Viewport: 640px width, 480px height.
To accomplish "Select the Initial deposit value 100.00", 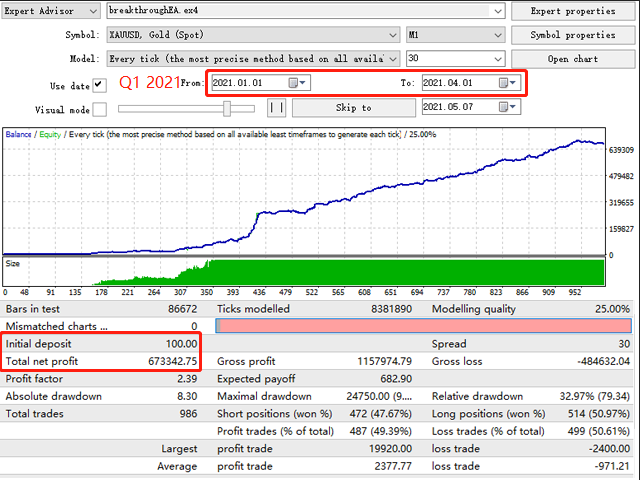I will click(181, 344).
